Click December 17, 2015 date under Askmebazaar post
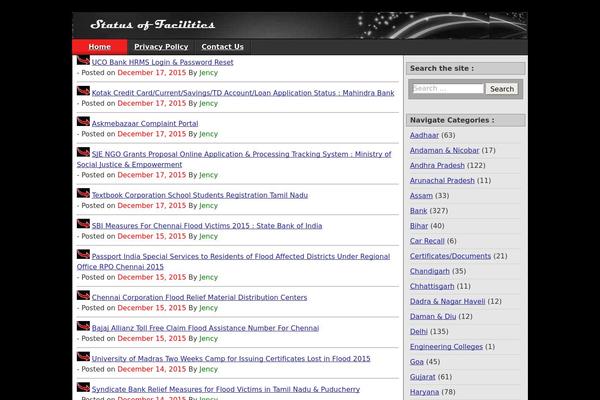Image resolution: width=600 pixels, height=400 pixels. coord(152,134)
